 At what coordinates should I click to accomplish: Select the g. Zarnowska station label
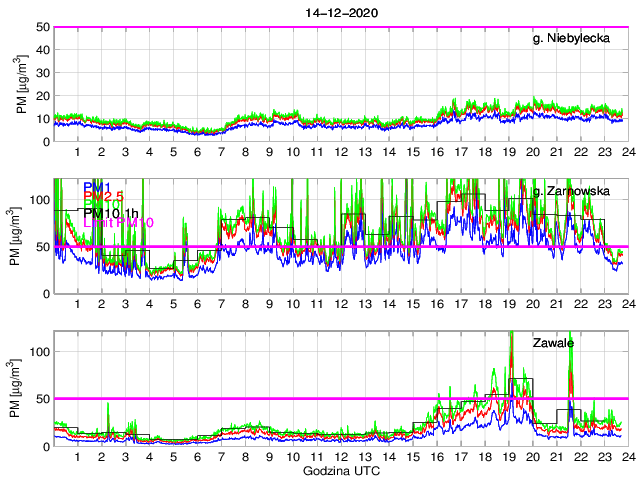(577, 191)
